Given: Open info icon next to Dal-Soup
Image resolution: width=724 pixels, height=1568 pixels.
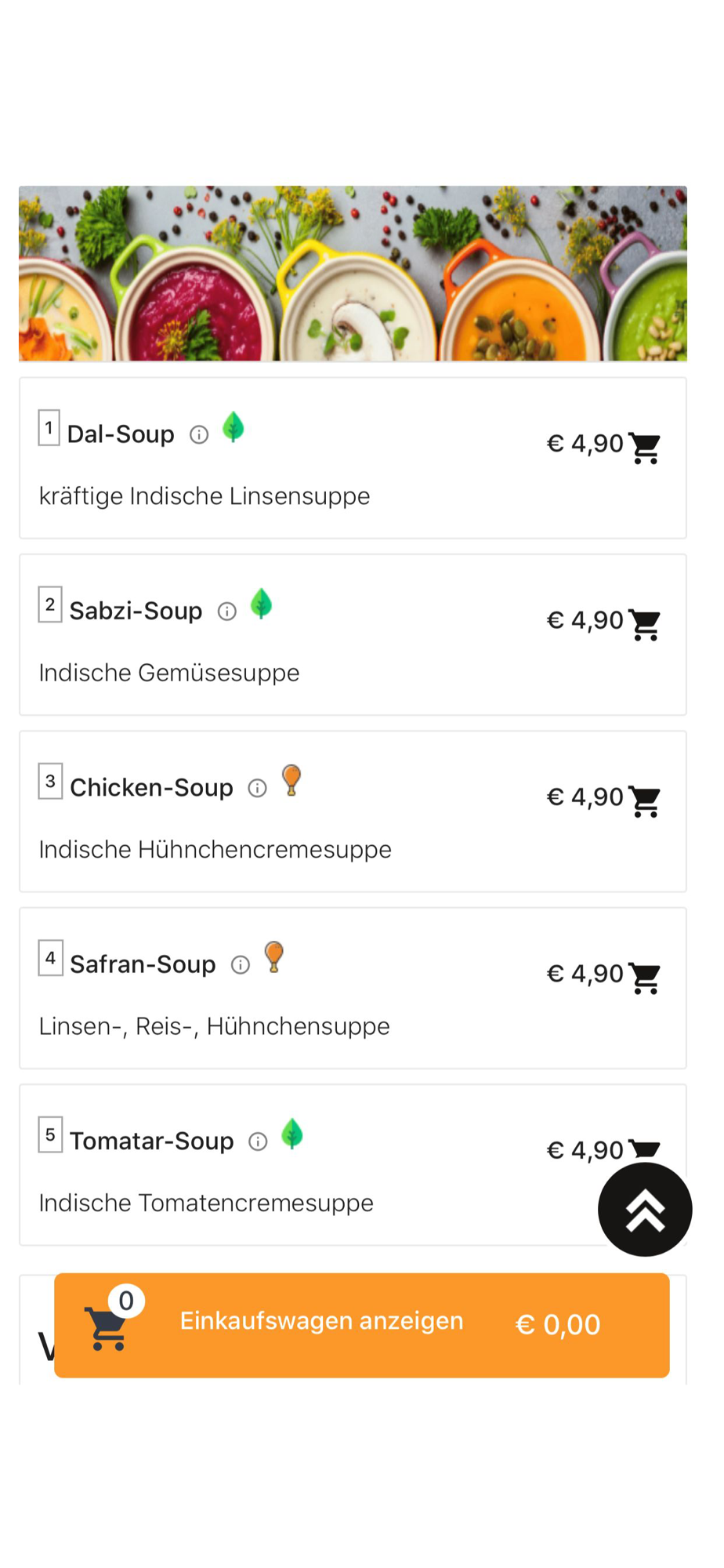Looking at the screenshot, I should pyautogui.click(x=199, y=435).
